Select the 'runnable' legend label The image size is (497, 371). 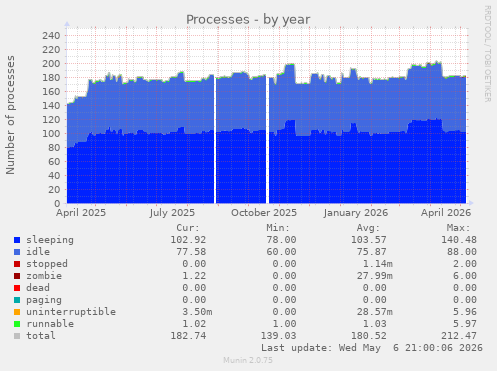click(50, 324)
